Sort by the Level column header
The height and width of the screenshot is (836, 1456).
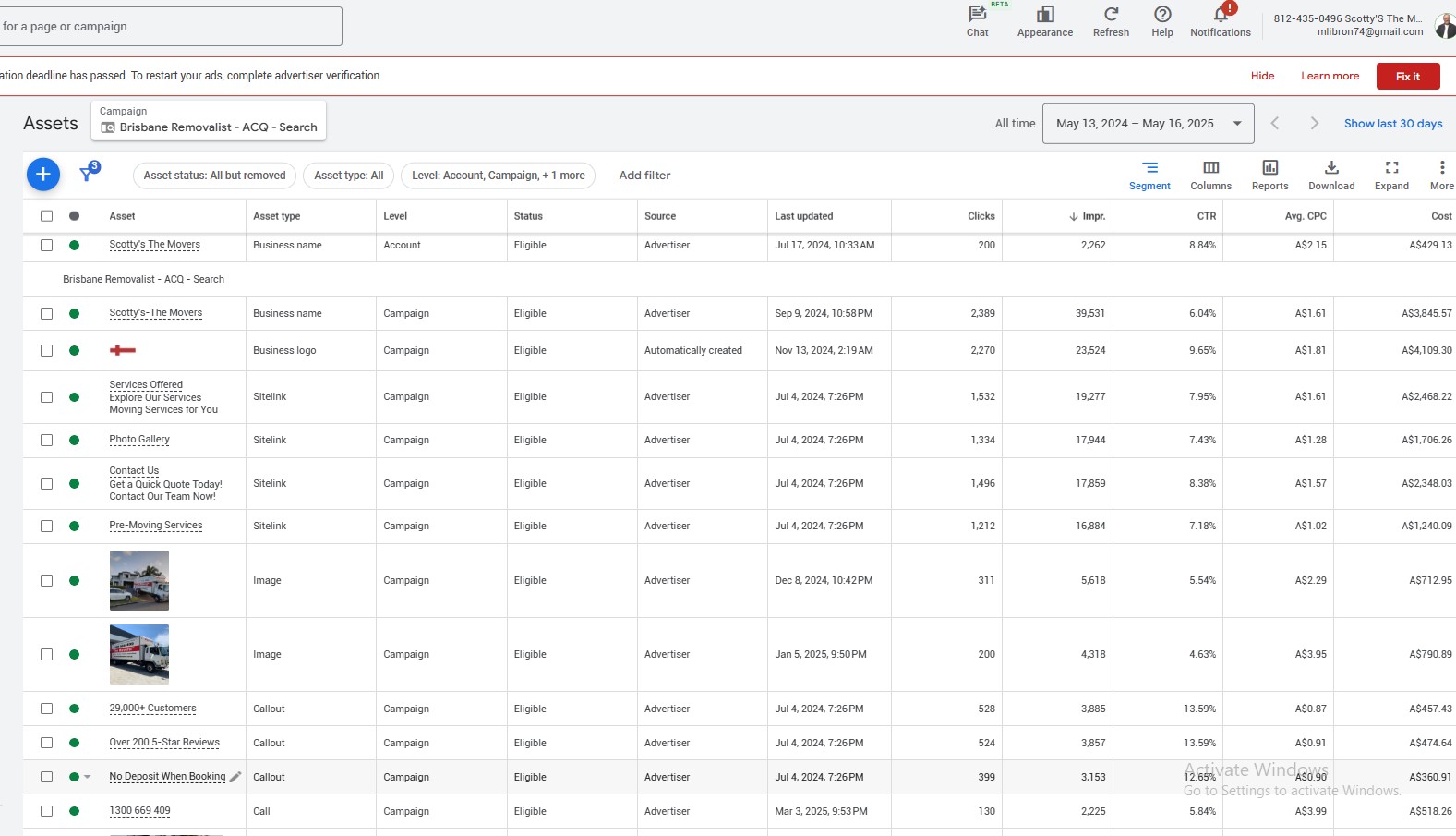(x=395, y=216)
